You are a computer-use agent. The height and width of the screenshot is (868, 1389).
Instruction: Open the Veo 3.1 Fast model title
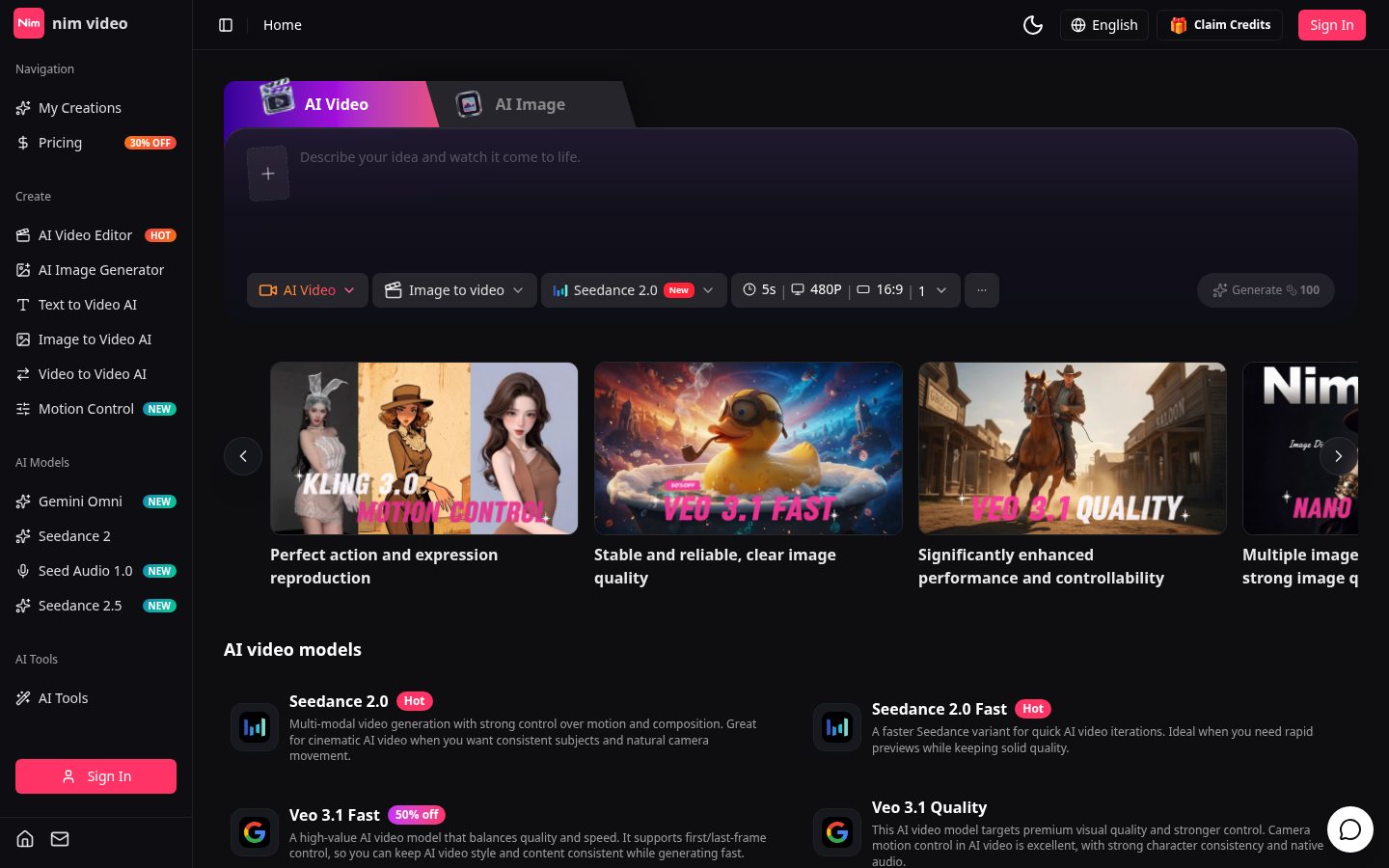click(x=334, y=815)
